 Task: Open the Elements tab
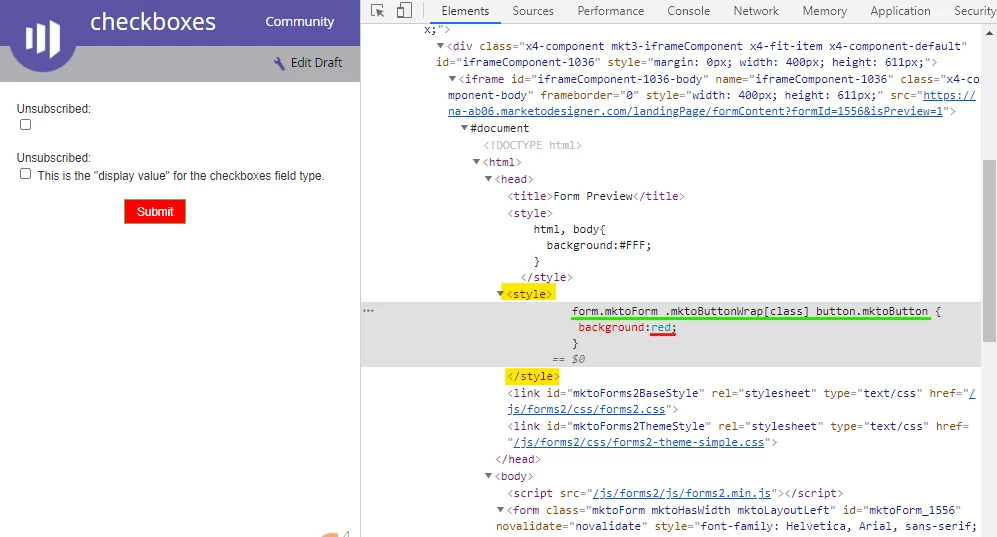pyautogui.click(x=465, y=11)
